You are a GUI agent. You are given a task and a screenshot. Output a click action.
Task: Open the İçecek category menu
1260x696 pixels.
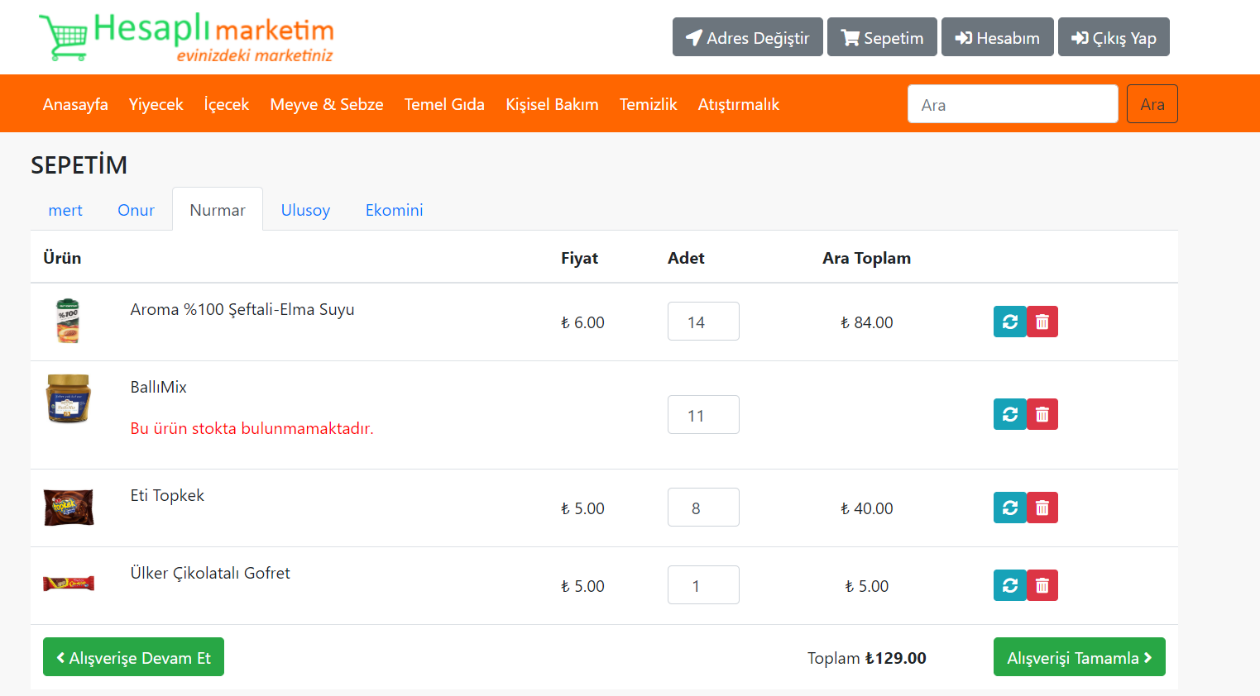(x=225, y=103)
